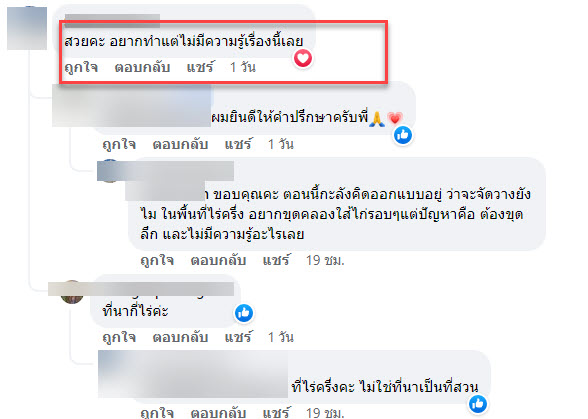588x419 pixels.
Task: Click thumbs-up reaction on ที่ไร่ครึ่งคะ reply
Action: coord(478,404)
